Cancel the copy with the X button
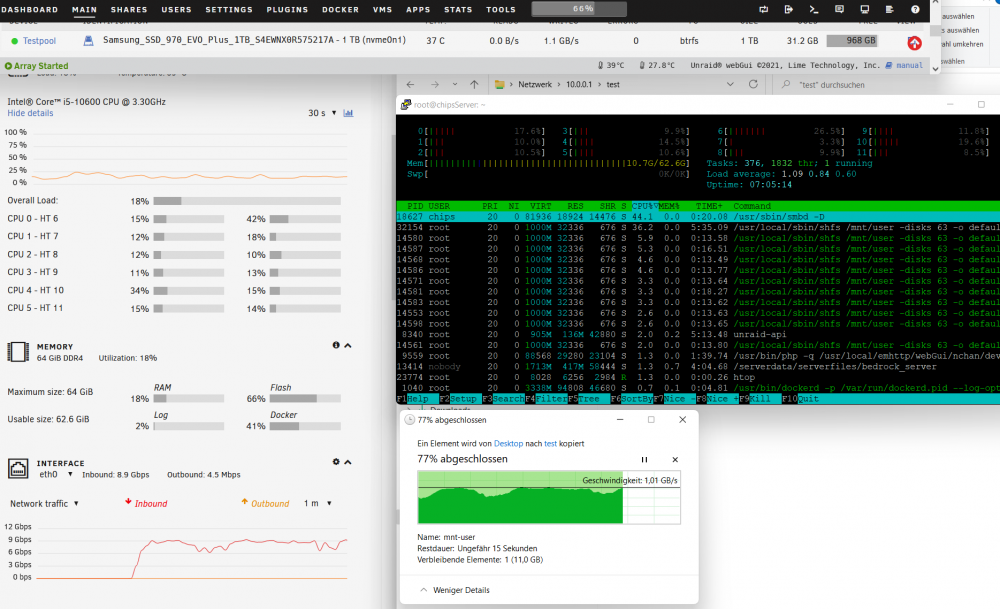Screen dimensions: 1000x609 click(675, 460)
